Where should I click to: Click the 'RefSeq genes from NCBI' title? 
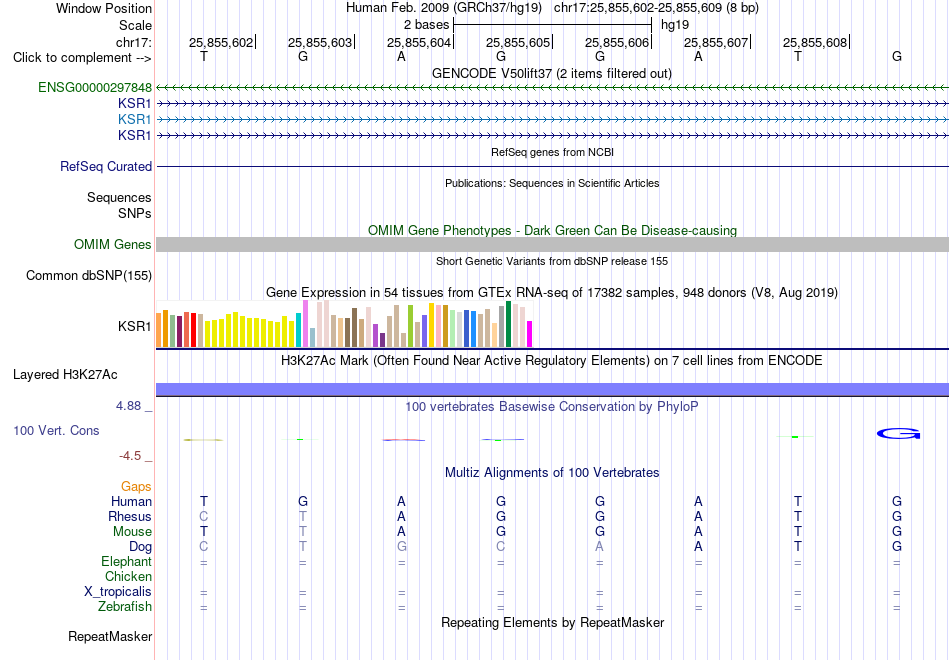[552, 153]
